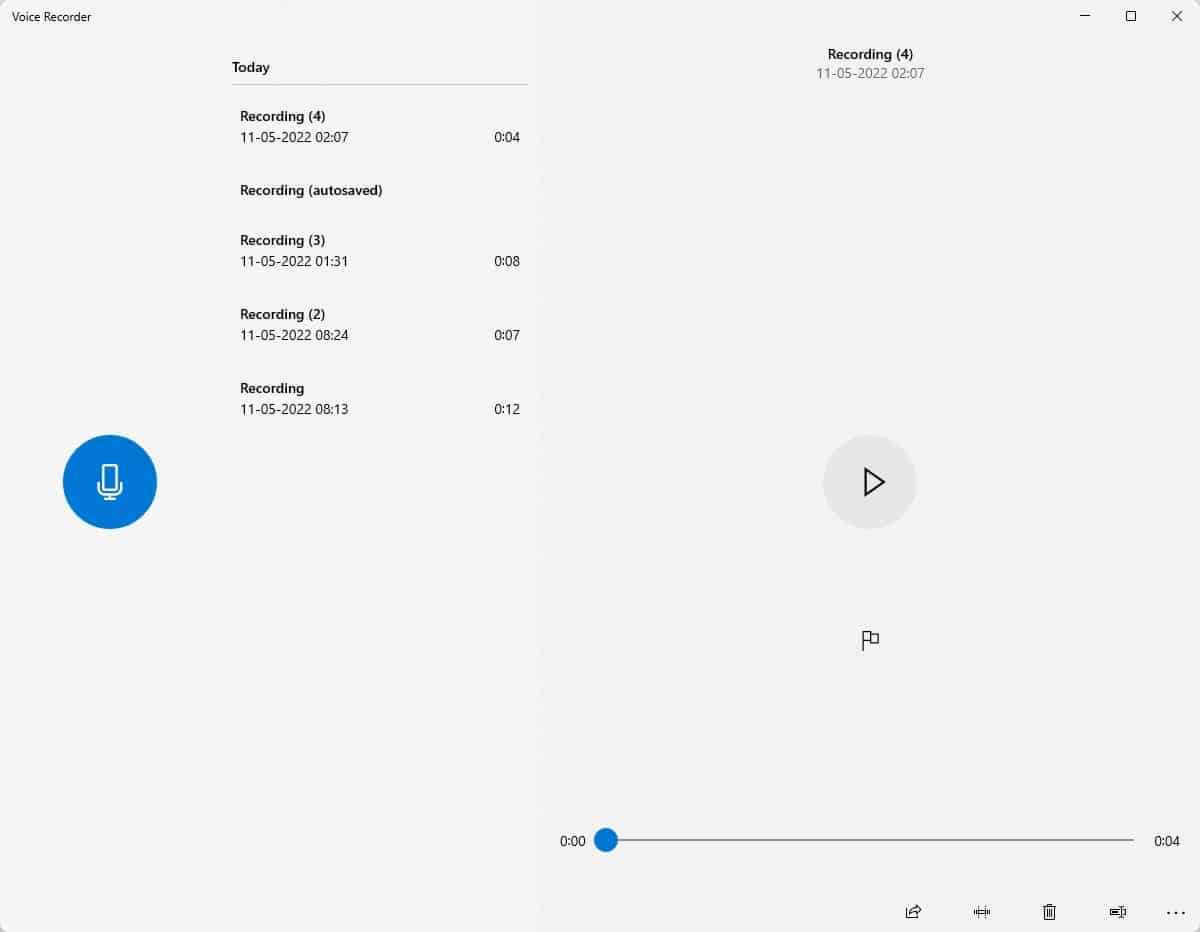Select the Share icon for this recording
Image resolution: width=1200 pixels, height=932 pixels.
click(x=912, y=912)
